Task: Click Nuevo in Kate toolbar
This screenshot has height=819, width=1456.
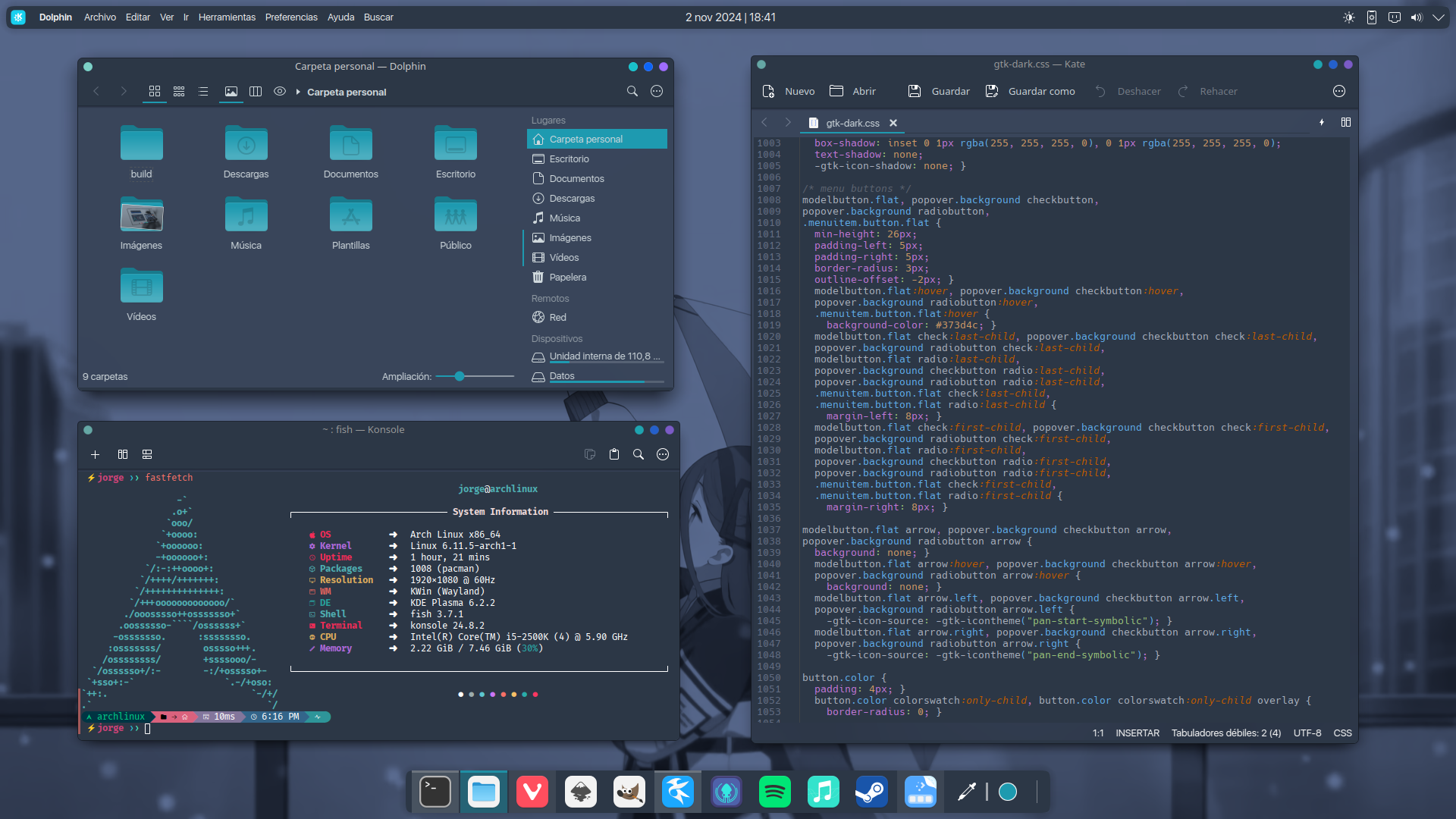Action: coord(788,91)
